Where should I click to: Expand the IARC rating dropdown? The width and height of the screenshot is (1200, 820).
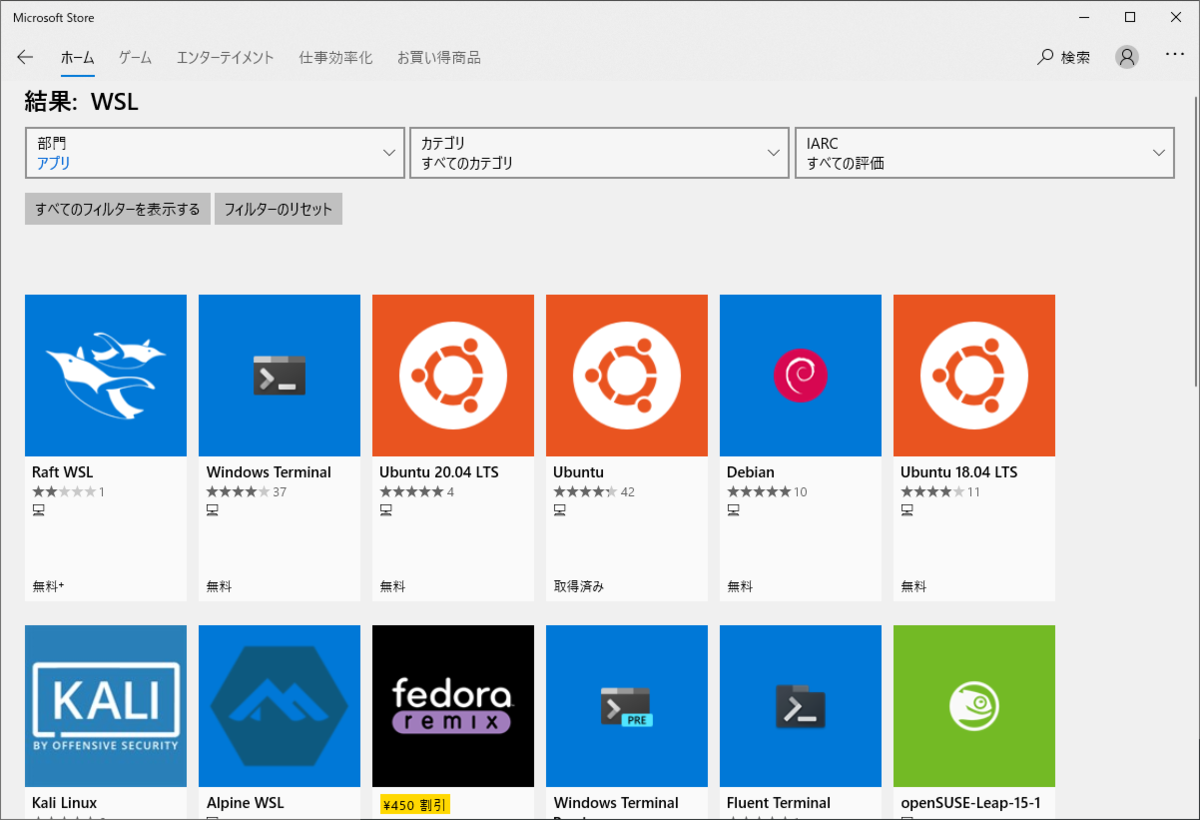pyautogui.click(x=985, y=153)
